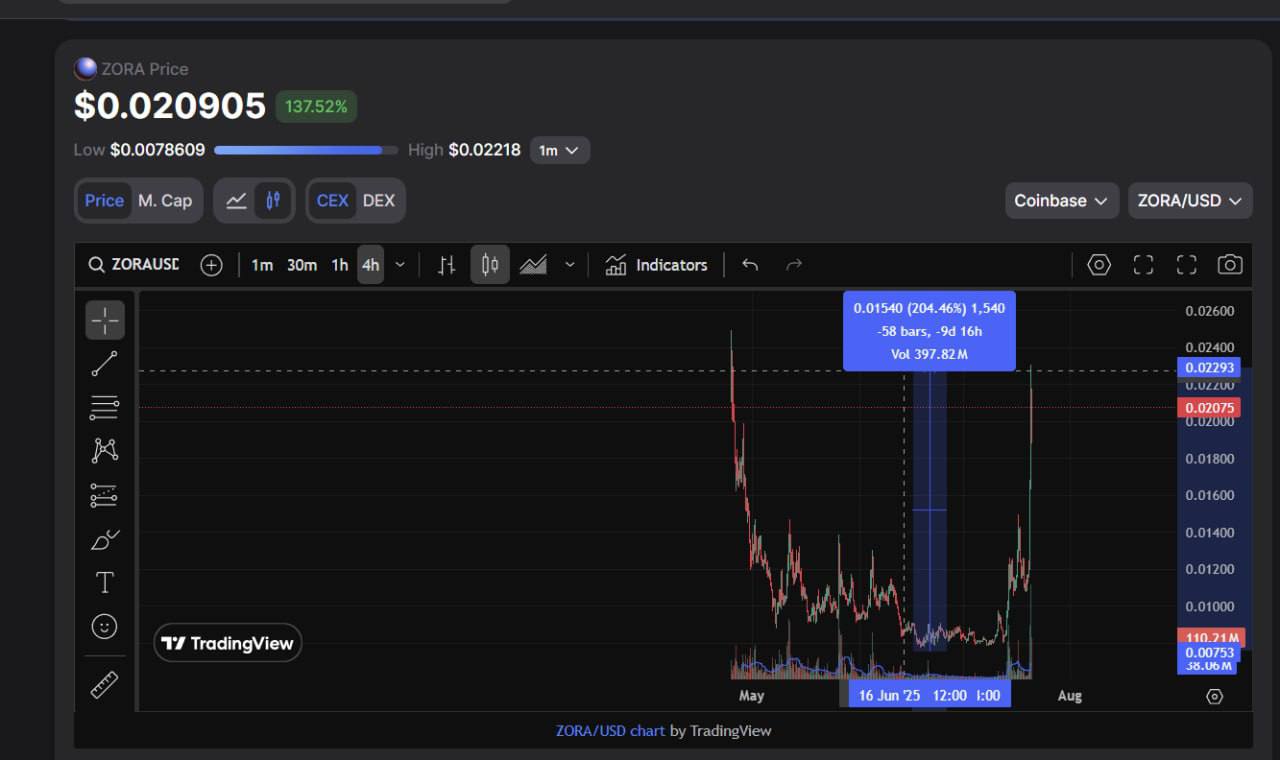1280x760 pixels.
Task: Open time axis settings gear
Action: coord(1214,696)
